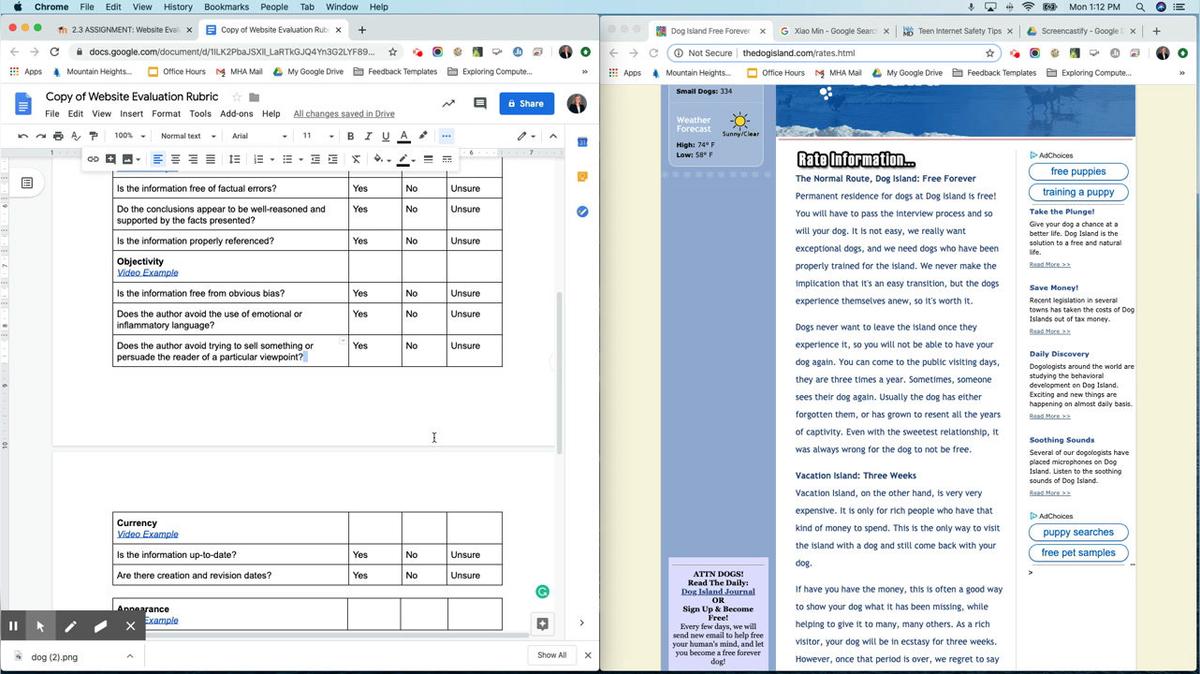The image size is (1200, 674).
Task: Open the border dash style menu
Action: pos(446,159)
